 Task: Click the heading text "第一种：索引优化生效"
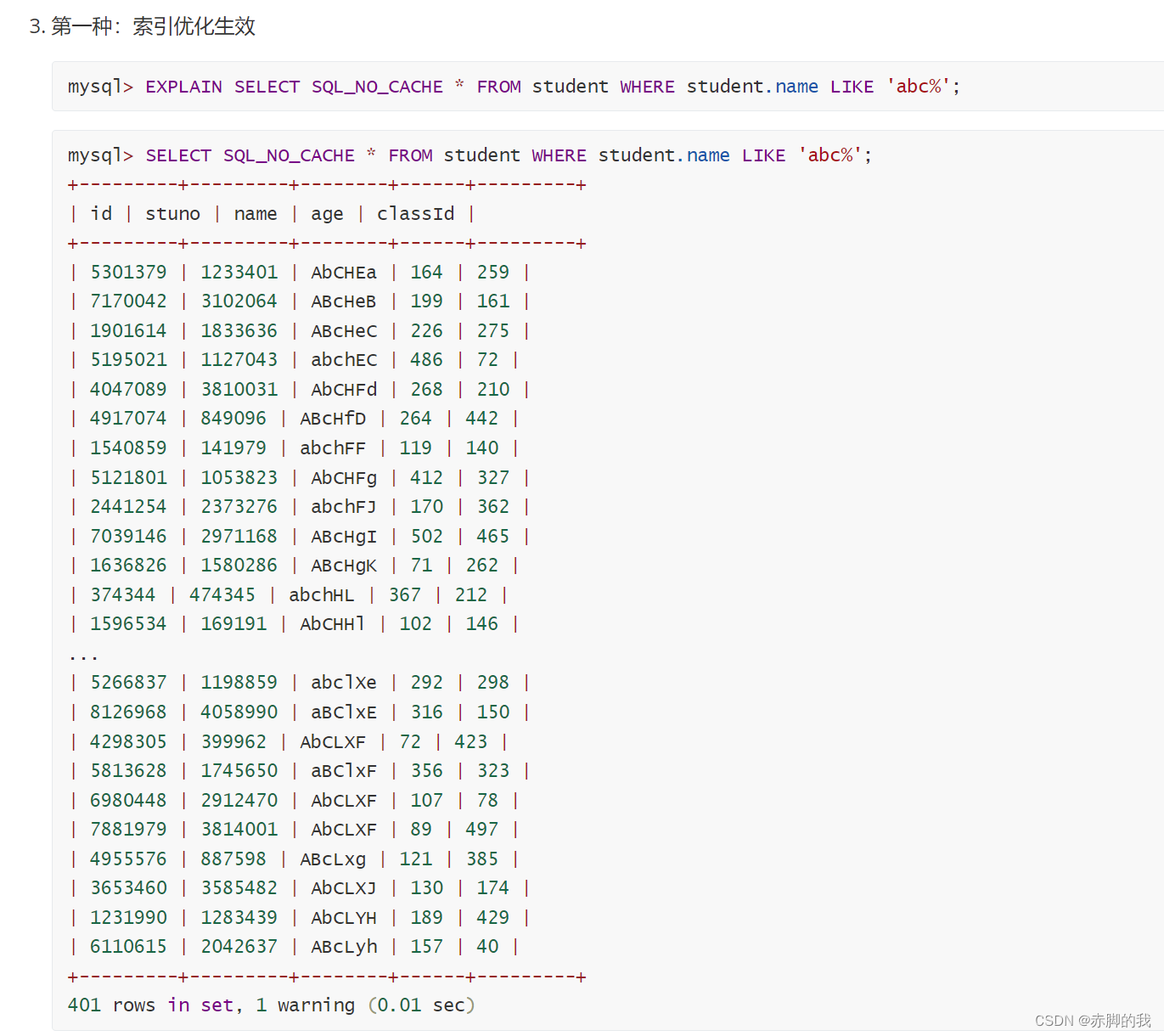pos(154,26)
